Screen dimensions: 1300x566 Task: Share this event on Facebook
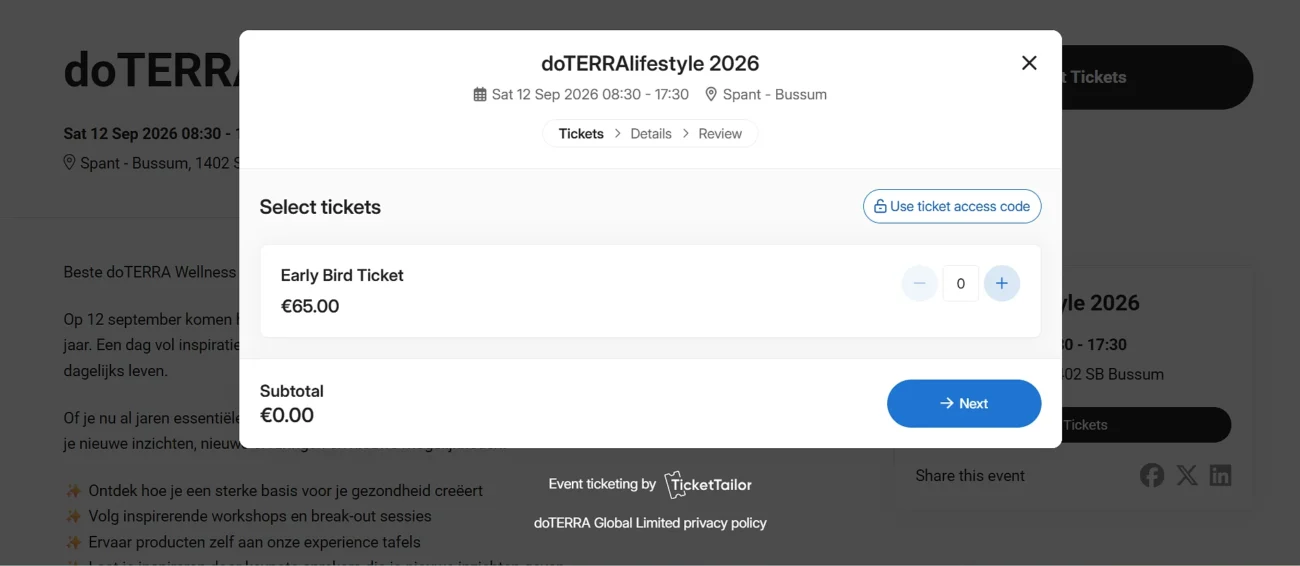[x=1152, y=476]
